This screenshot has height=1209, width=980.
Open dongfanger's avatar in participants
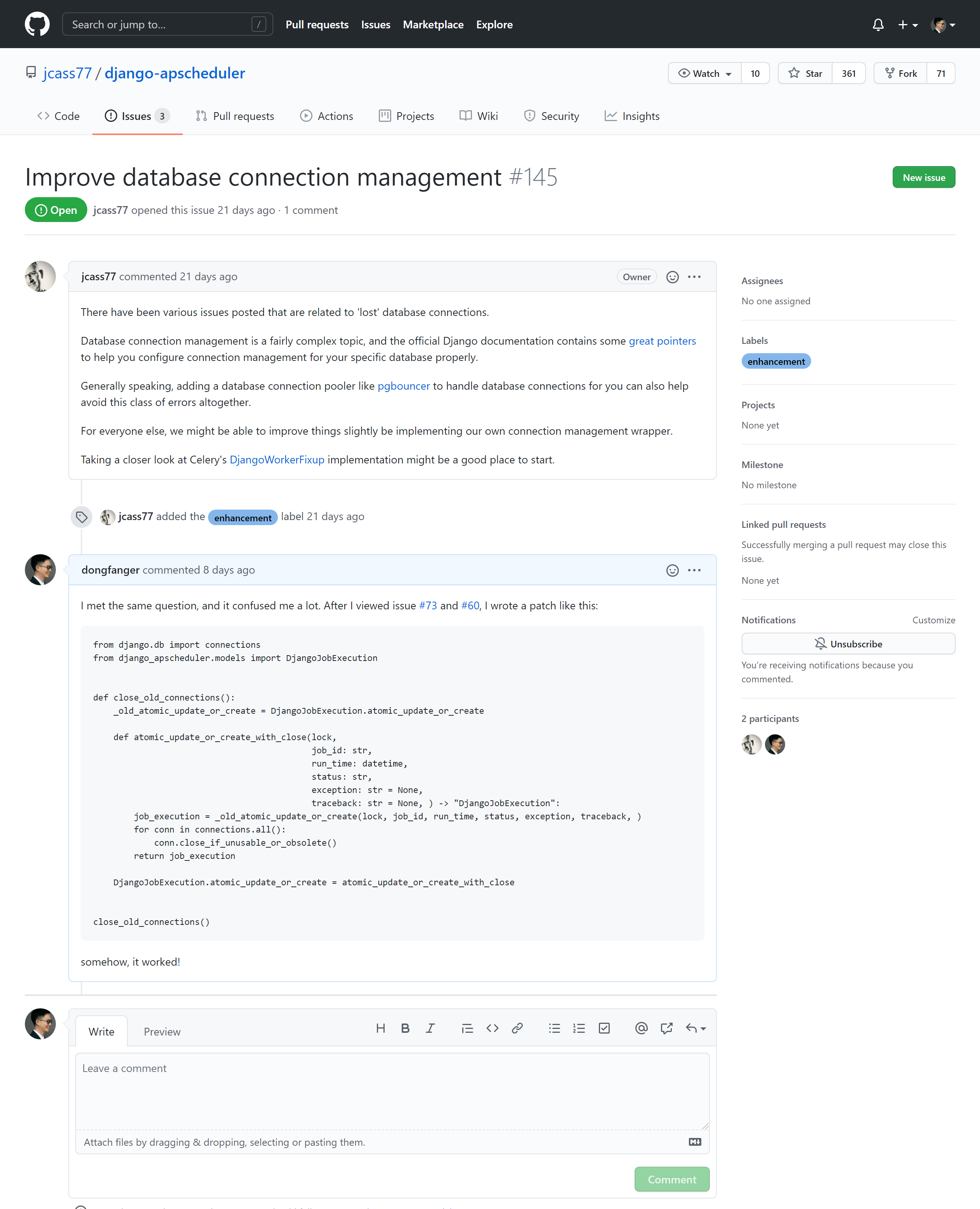(775, 744)
